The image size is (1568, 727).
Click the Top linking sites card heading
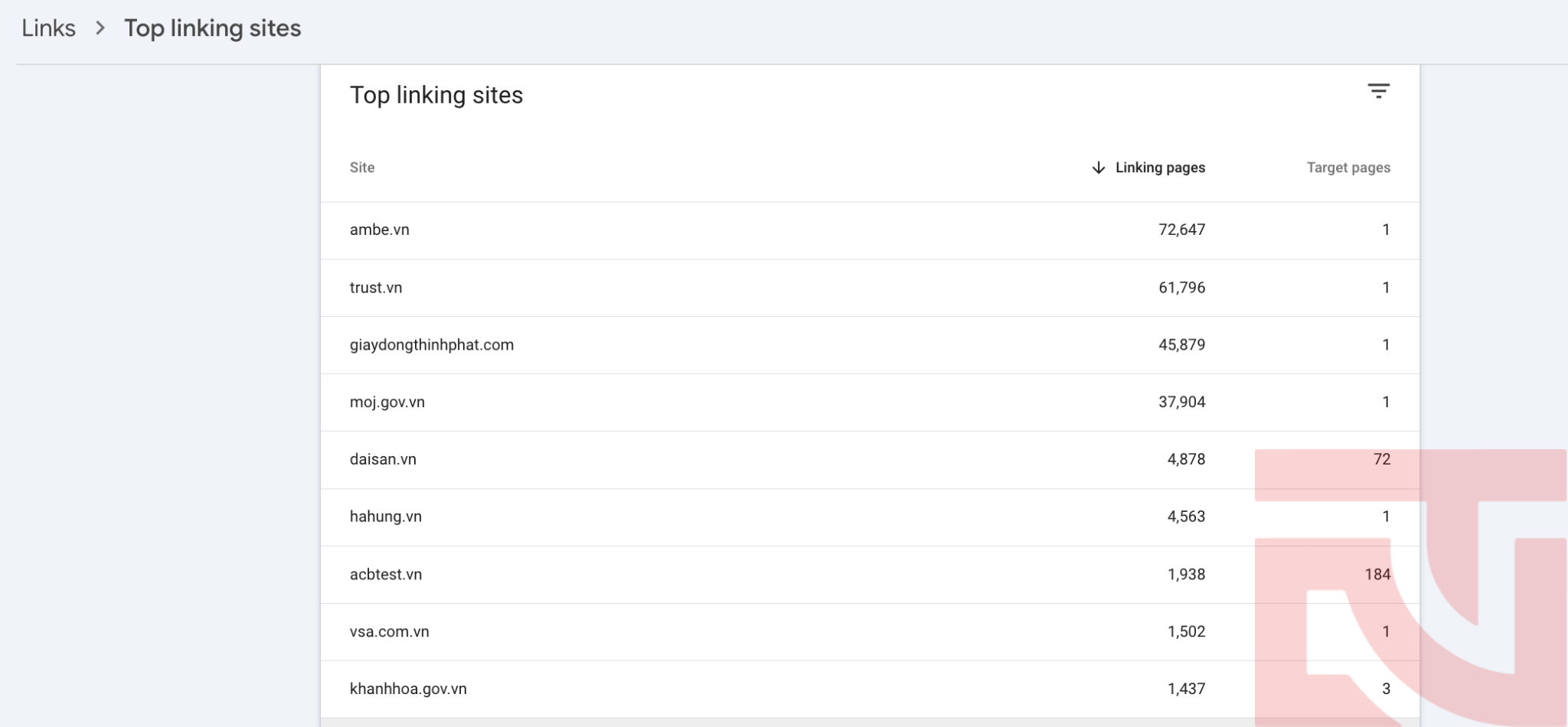pyautogui.click(x=436, y=96)
